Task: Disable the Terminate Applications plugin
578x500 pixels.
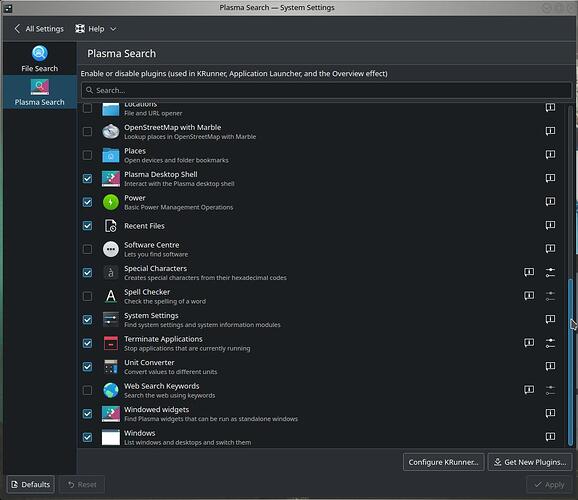Action: pyautogui.click(x=87, y=343)
